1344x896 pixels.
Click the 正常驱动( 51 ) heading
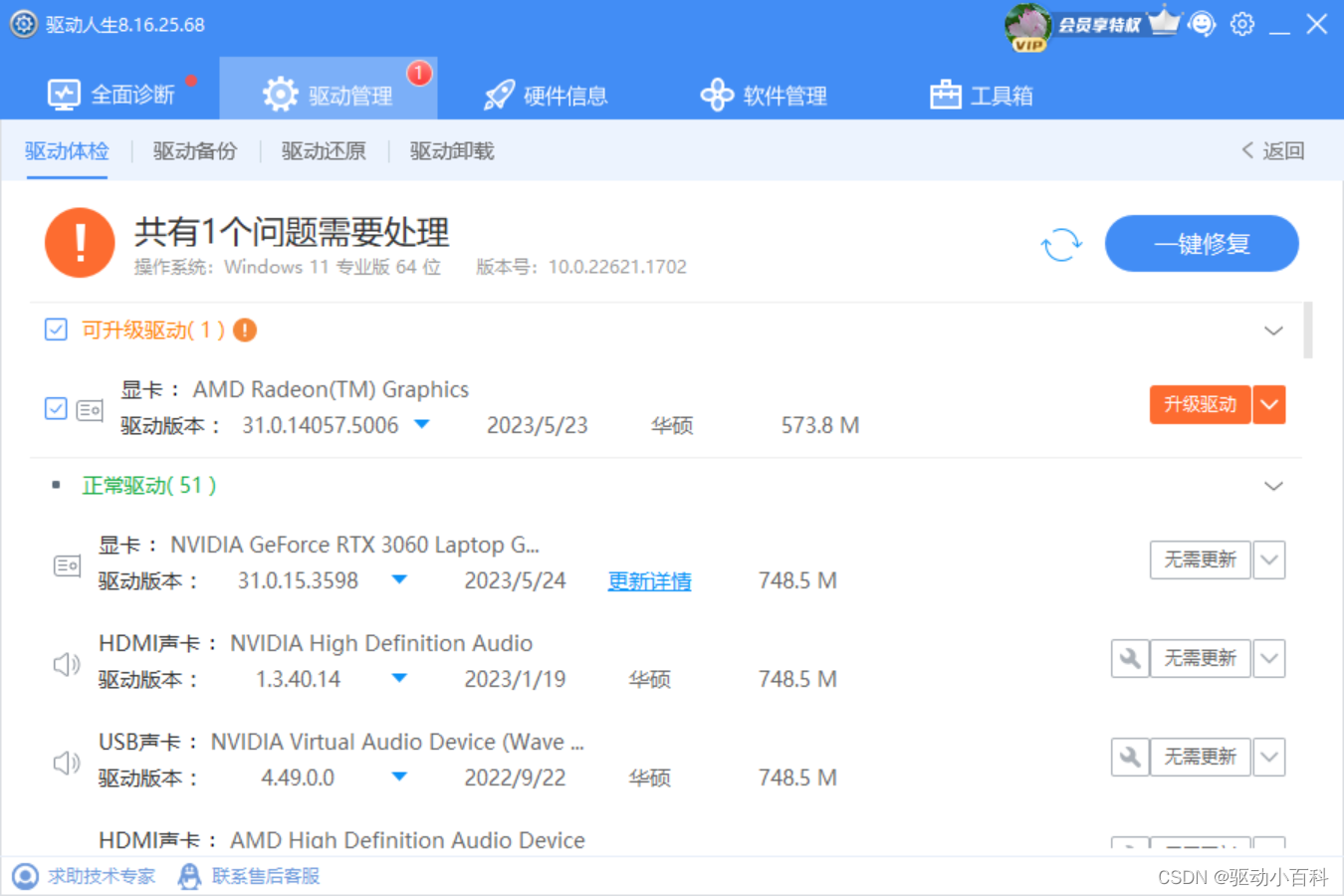pyautogui.click(x=149, y=486)
